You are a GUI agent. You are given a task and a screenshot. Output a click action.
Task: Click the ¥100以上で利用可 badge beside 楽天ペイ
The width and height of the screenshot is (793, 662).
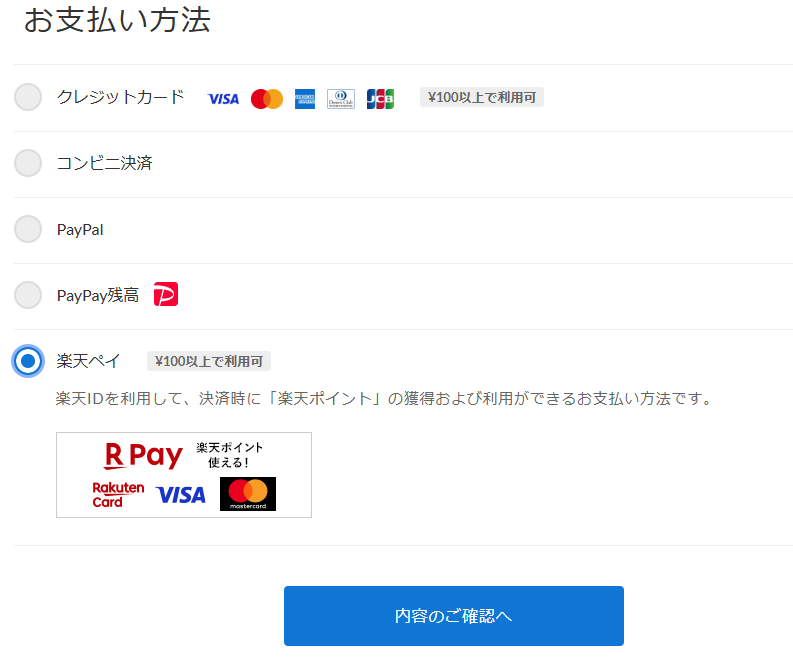pyautogui.click(x=209, y=361)
